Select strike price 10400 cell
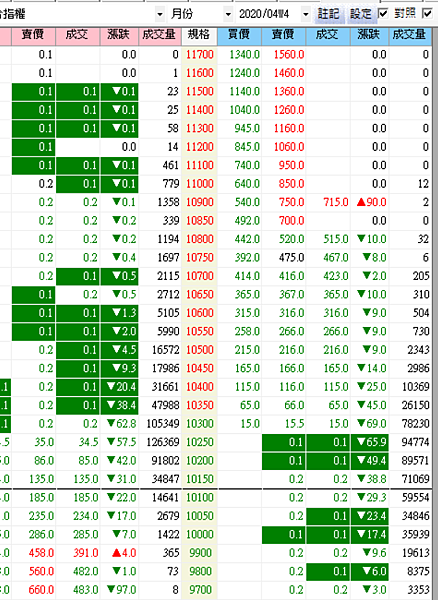The height and width of the screenshot is (600, 438). click(x=199, y=387)
